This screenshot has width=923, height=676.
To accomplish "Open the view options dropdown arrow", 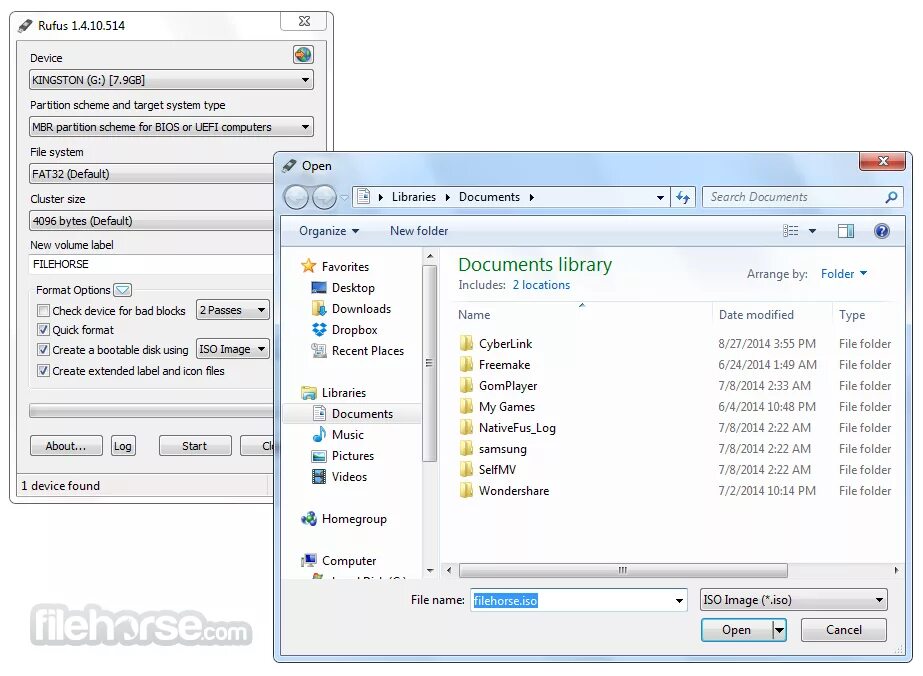I will (x=812, y=231).
